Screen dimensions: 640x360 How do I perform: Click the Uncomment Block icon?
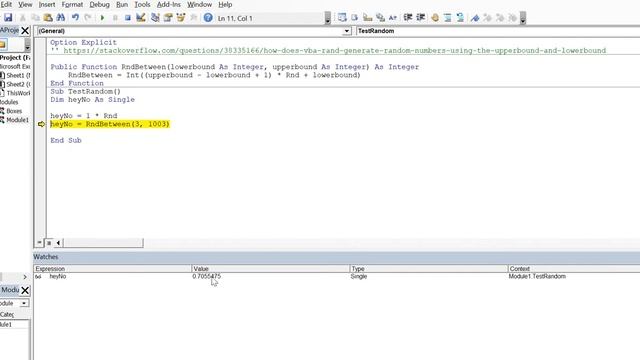(x=460, y=18)
